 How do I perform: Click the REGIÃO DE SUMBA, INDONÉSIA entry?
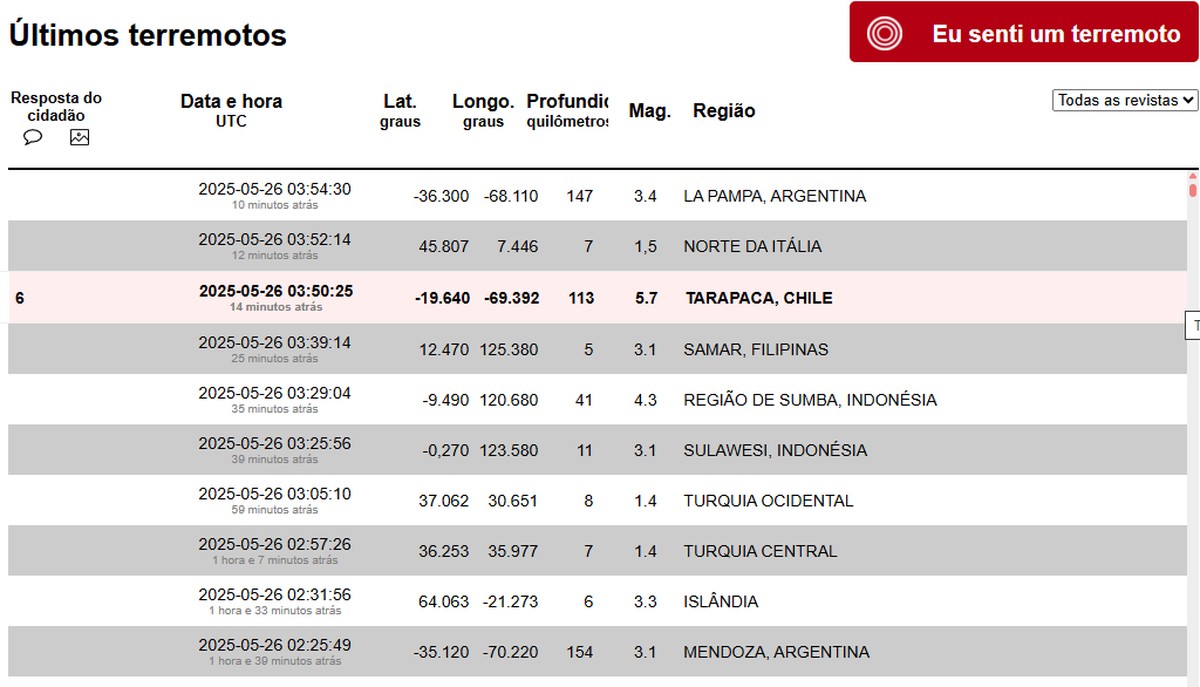click(x=810, y=400)
